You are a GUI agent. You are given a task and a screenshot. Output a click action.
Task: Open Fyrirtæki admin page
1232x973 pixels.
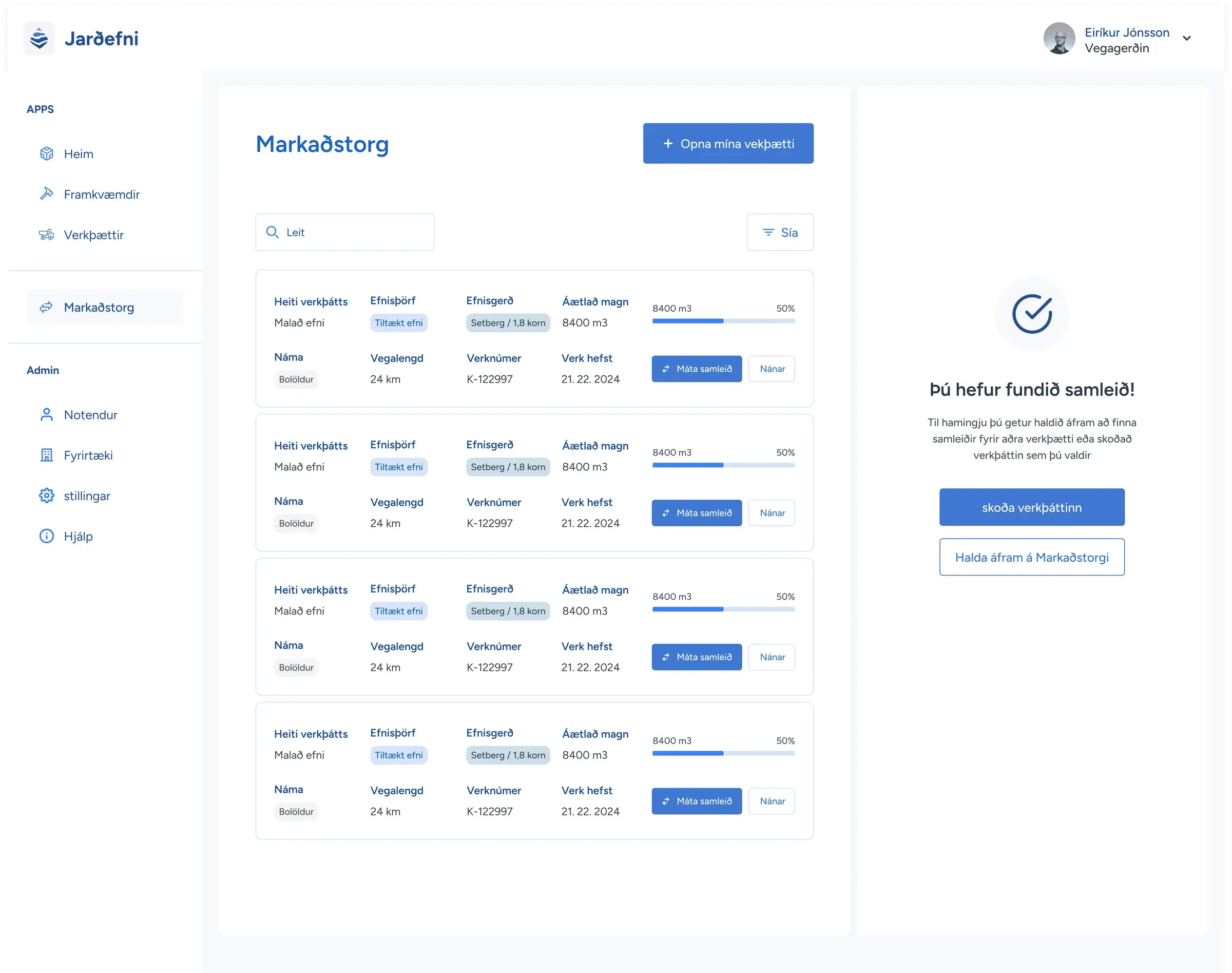coord(88,455)
